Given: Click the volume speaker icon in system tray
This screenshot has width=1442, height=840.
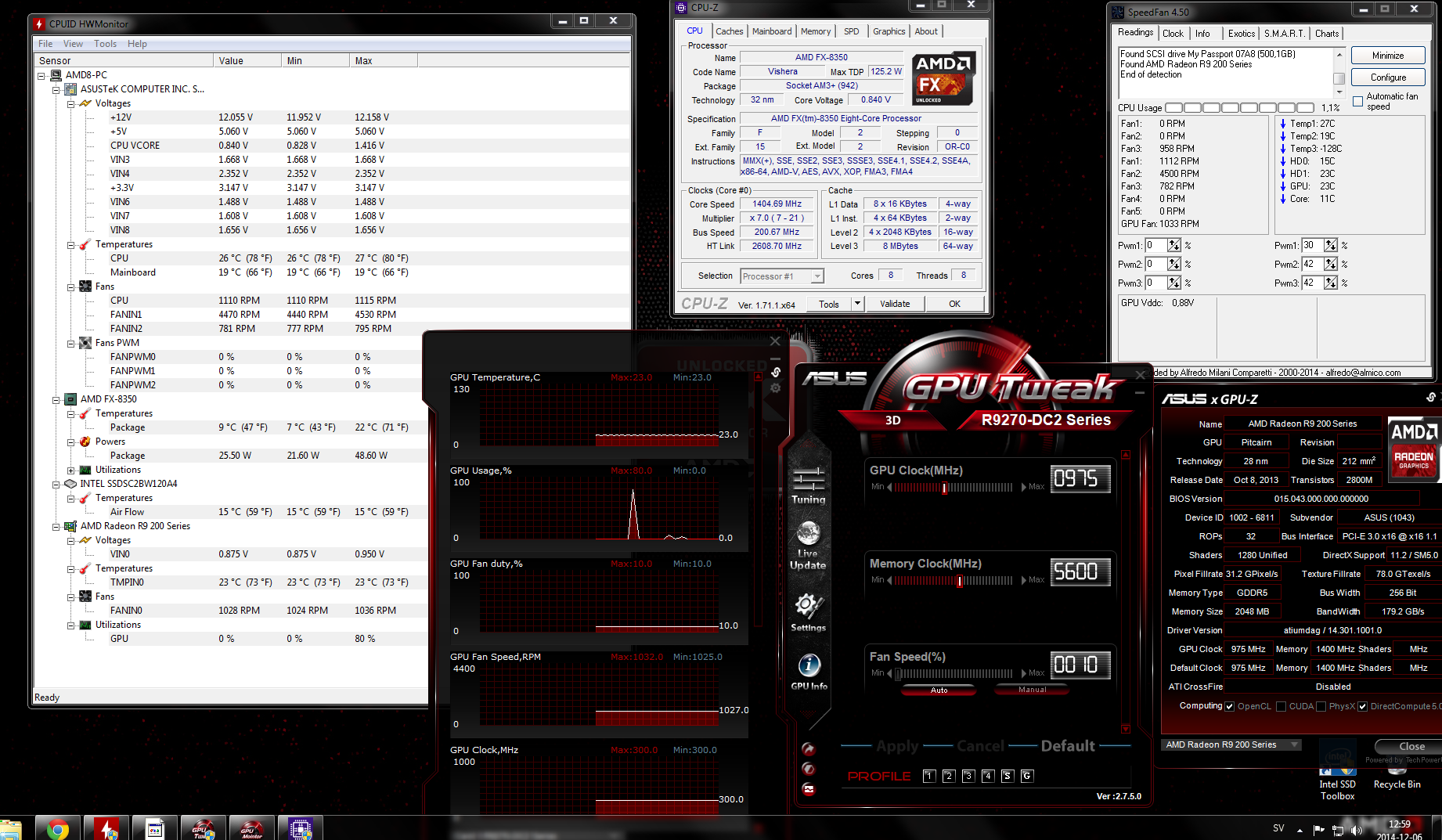Looking at the screenshot, I should pyautogui.click(x=1357, y=830).
